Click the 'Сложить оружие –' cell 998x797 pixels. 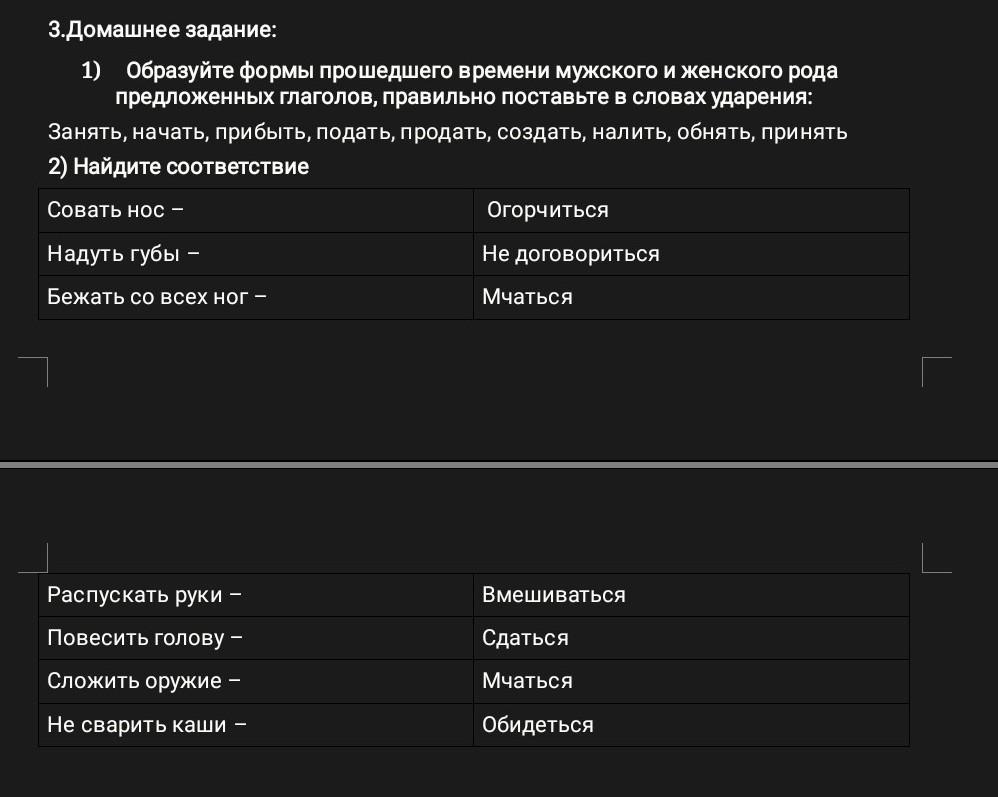pyautogui.click(x=256, y=681)
